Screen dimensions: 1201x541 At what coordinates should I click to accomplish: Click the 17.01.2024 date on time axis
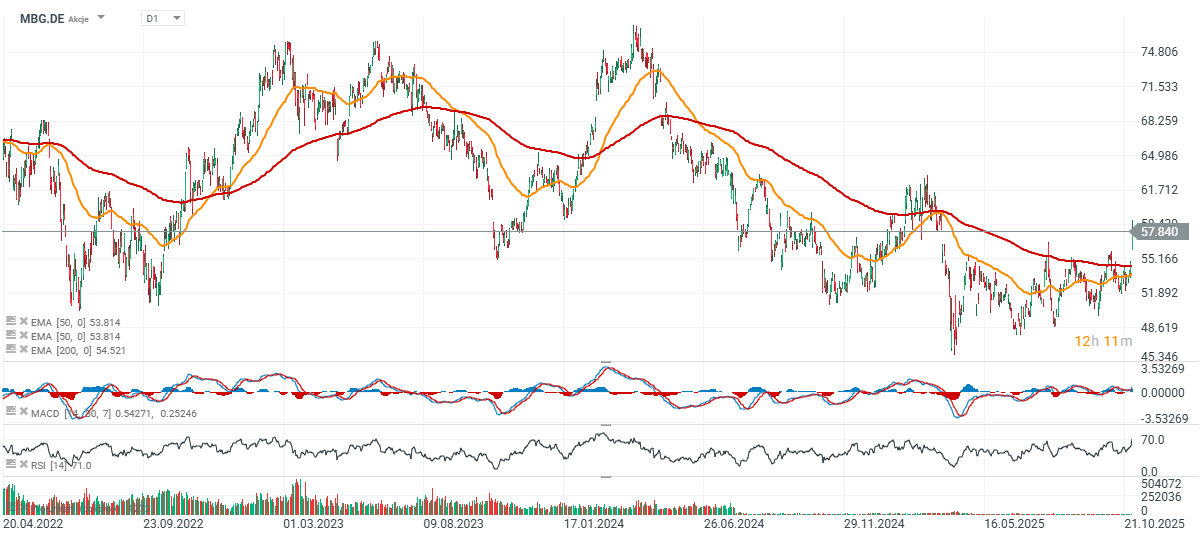click(x=594, y=523)
